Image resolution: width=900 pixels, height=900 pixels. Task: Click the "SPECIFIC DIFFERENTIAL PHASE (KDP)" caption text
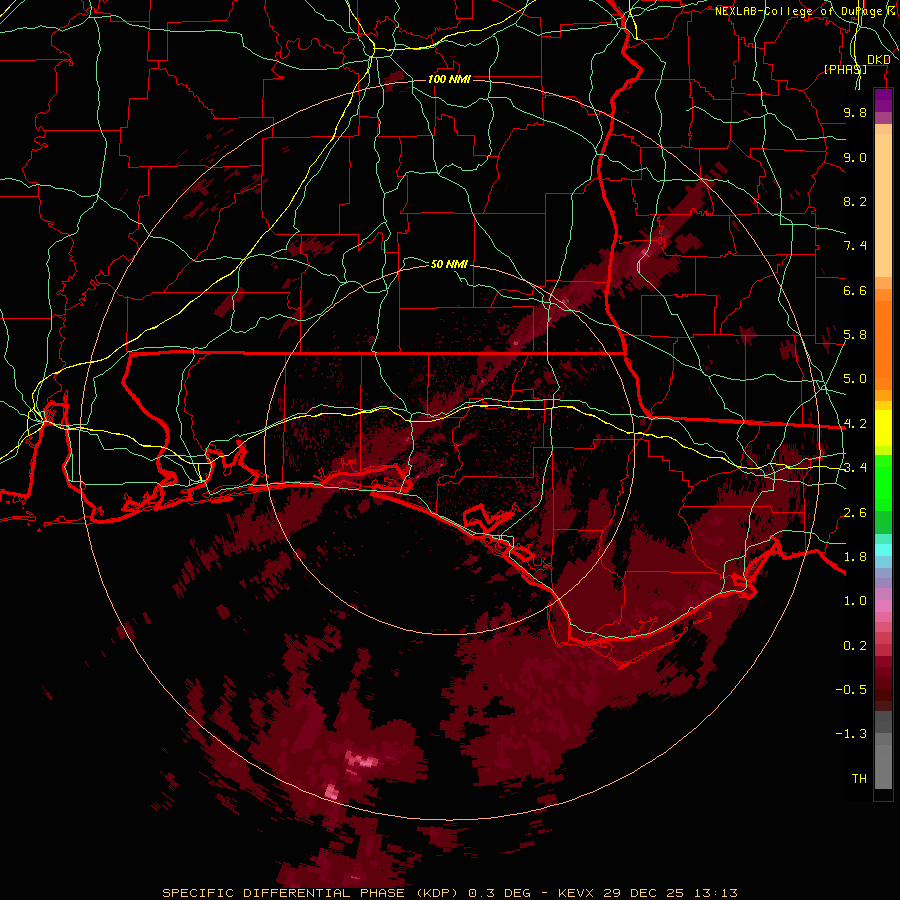tap(312, 893)
